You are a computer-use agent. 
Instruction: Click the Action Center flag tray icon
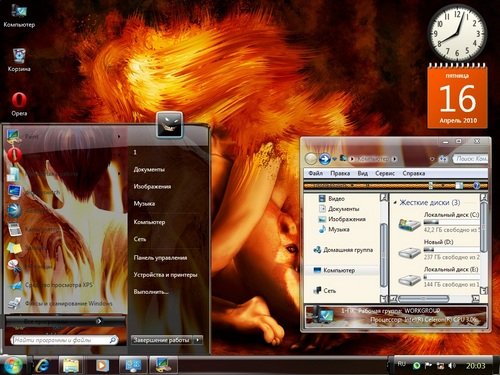coord(428,366)
